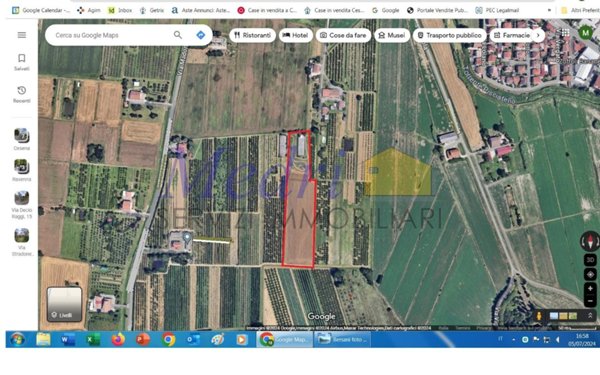Switch to the Google Maps Chrome task
600x375 pixels.
click(284, 339)
